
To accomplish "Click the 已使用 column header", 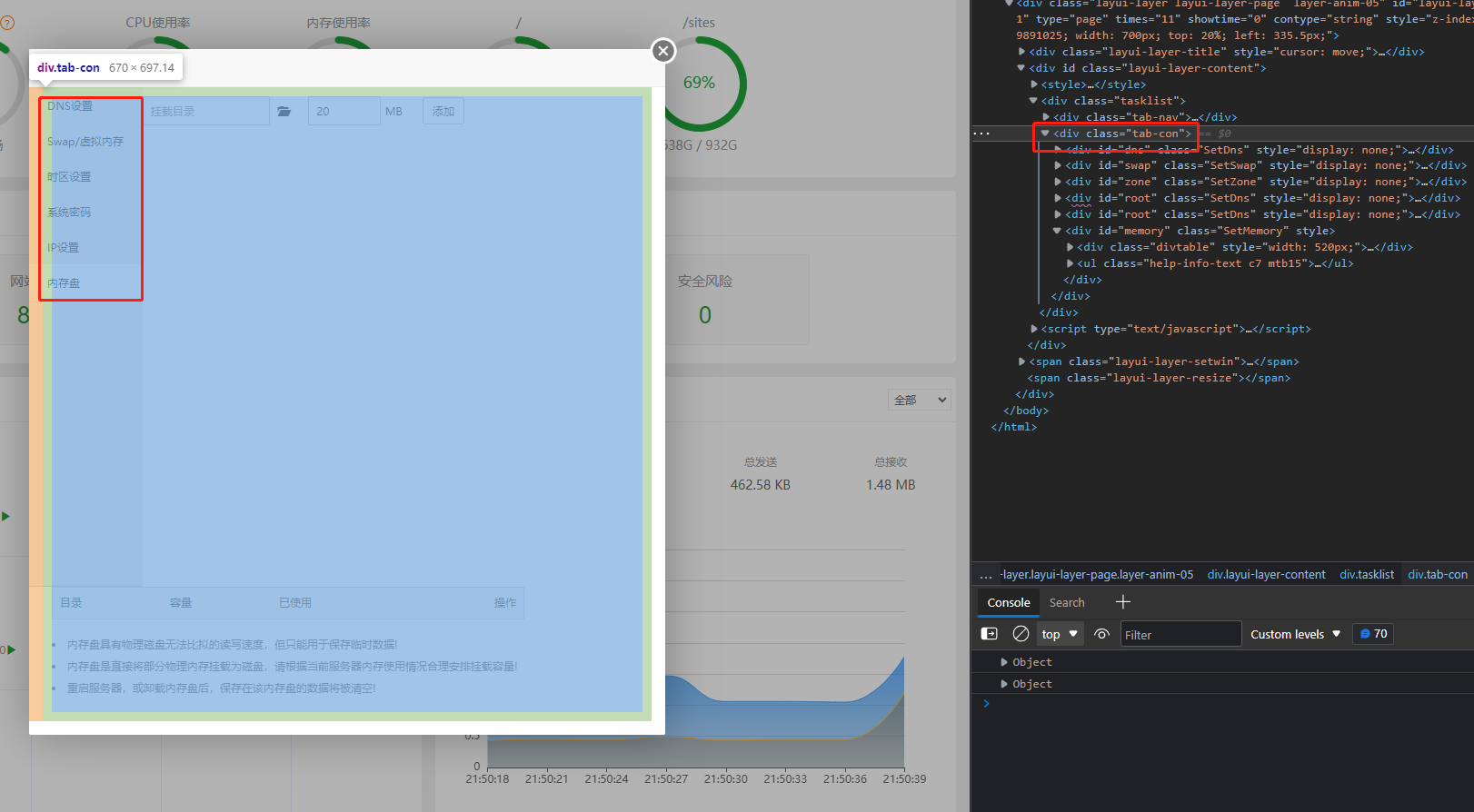I will 295,603.
